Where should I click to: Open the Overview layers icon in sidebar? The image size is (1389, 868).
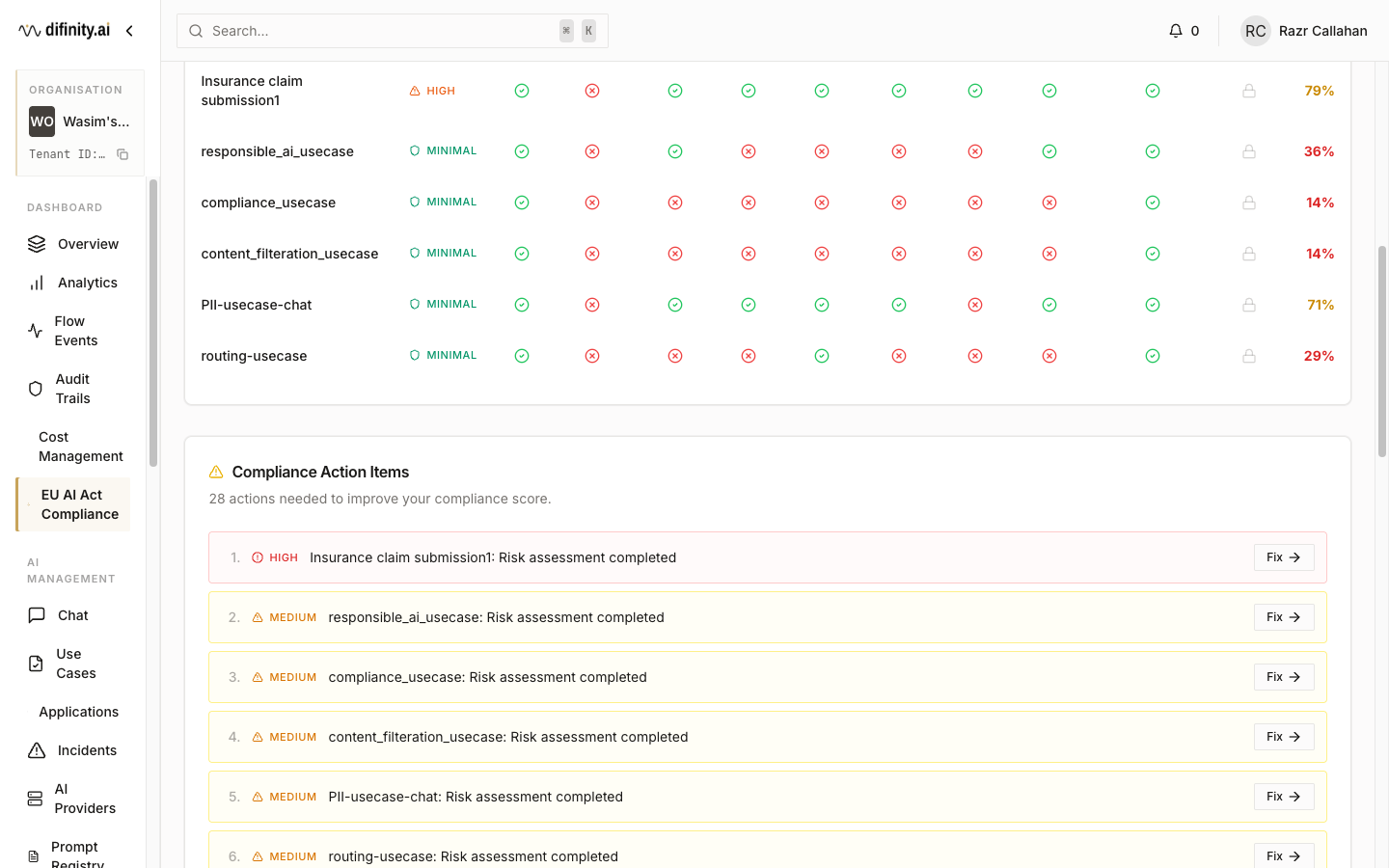37,244
